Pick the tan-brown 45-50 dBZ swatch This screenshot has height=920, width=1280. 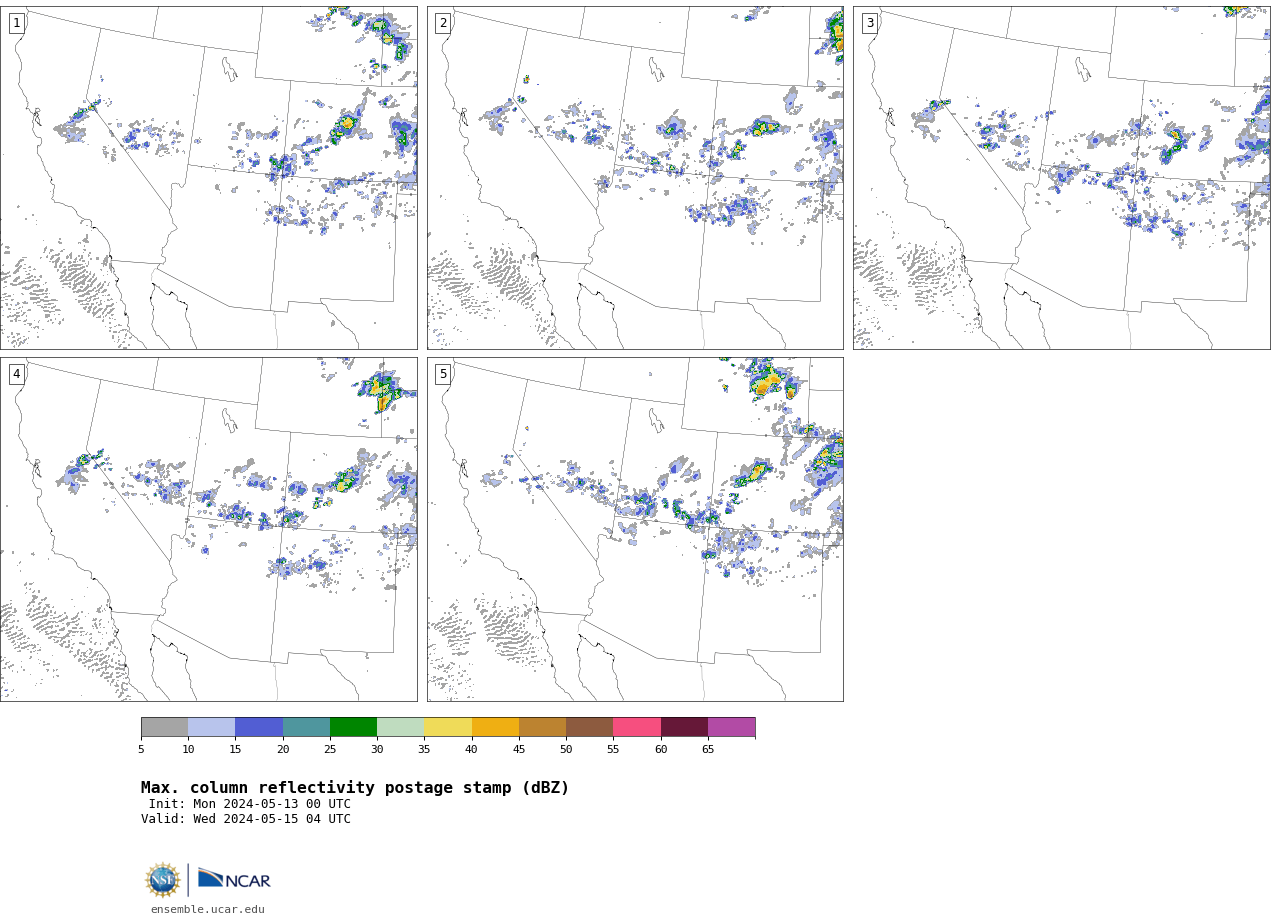point(542,727)
